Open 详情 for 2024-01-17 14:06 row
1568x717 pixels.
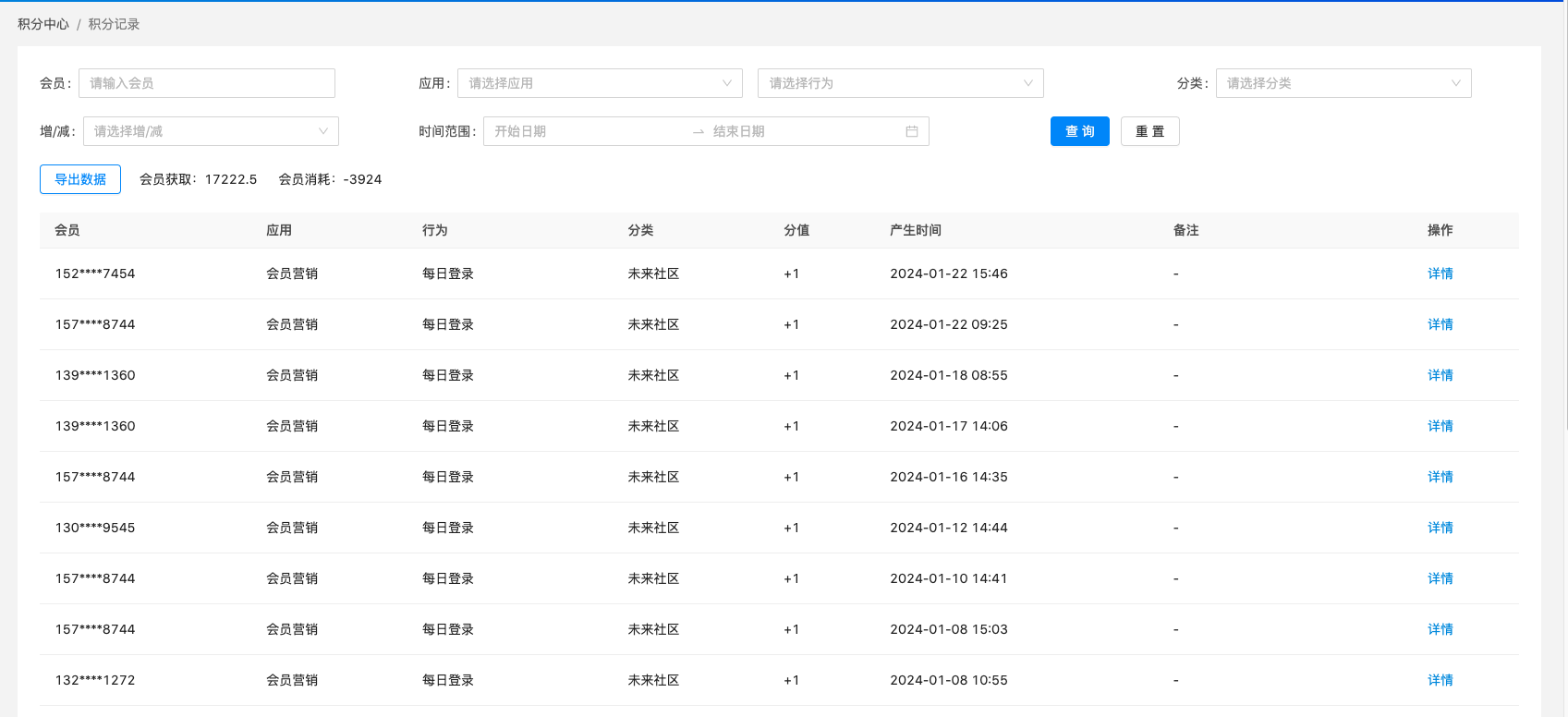coord(1440,426)
